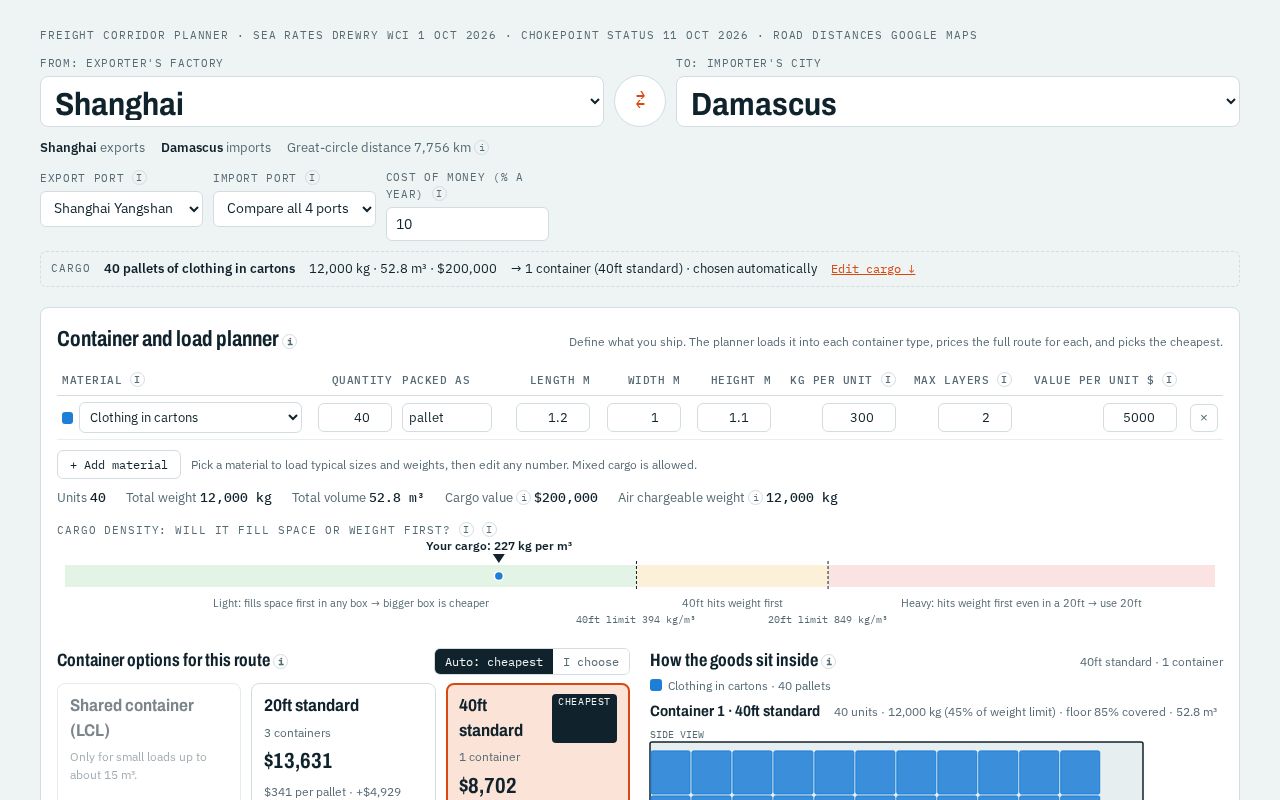Click the blue legend swatch for Clothing in cartons

[656, 686]
